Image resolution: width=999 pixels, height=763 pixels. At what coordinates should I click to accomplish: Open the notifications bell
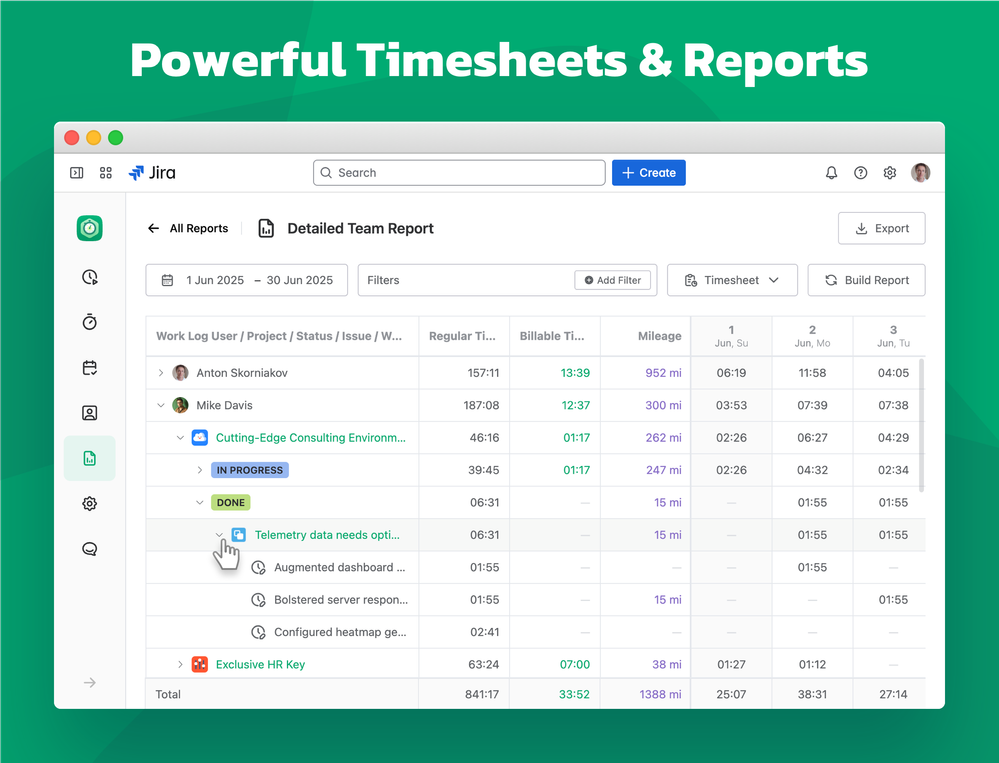point(831,173)
